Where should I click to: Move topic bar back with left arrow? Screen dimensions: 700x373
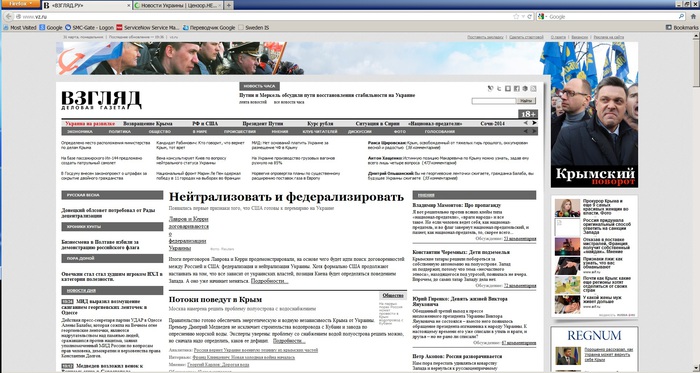point(526,123)
